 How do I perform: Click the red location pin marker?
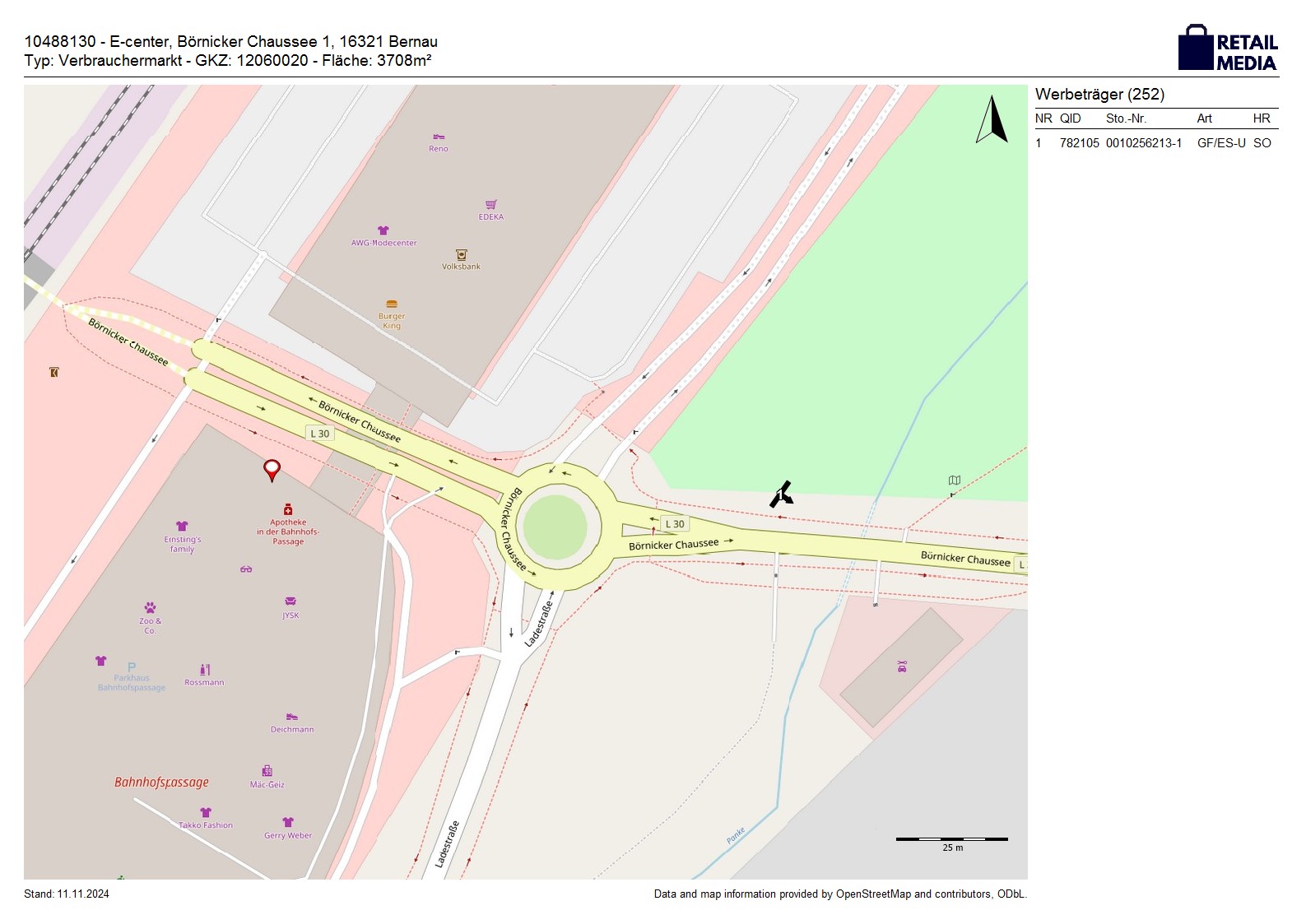pos(272,470)
